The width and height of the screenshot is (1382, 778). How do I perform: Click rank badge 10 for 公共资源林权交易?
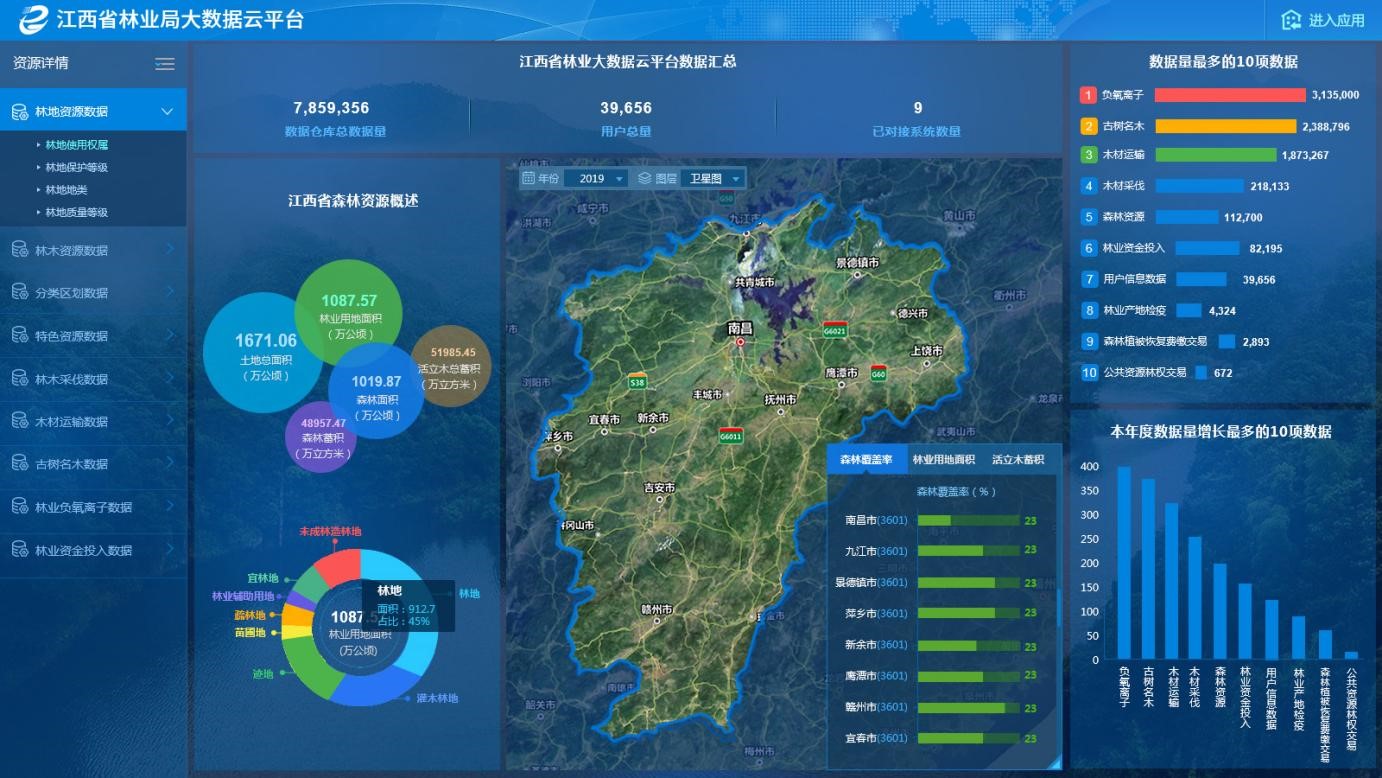(x=1089, y=373)
